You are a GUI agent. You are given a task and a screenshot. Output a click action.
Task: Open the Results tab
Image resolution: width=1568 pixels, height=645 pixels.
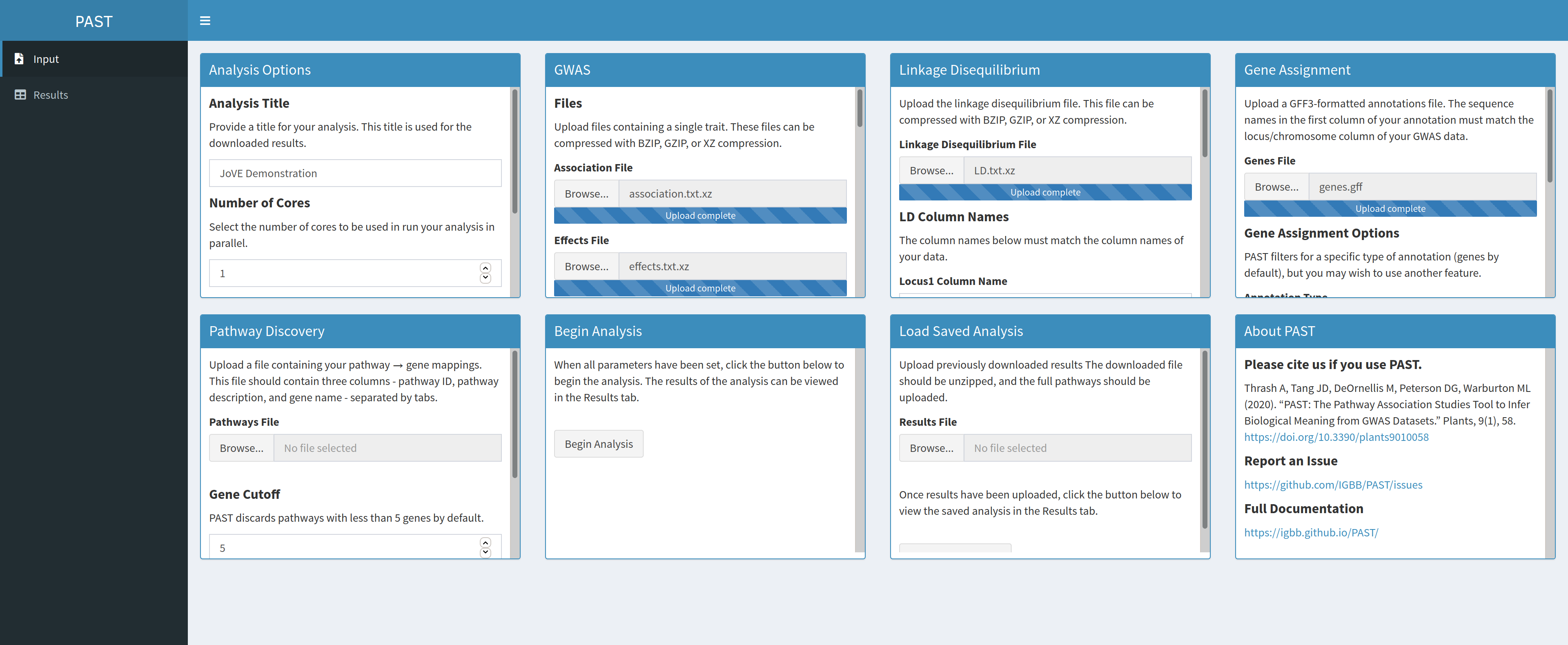(51, 95)
